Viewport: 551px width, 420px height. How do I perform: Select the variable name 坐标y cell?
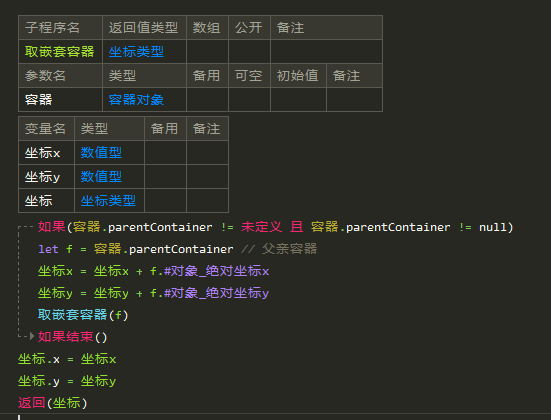tap(46, 177)
